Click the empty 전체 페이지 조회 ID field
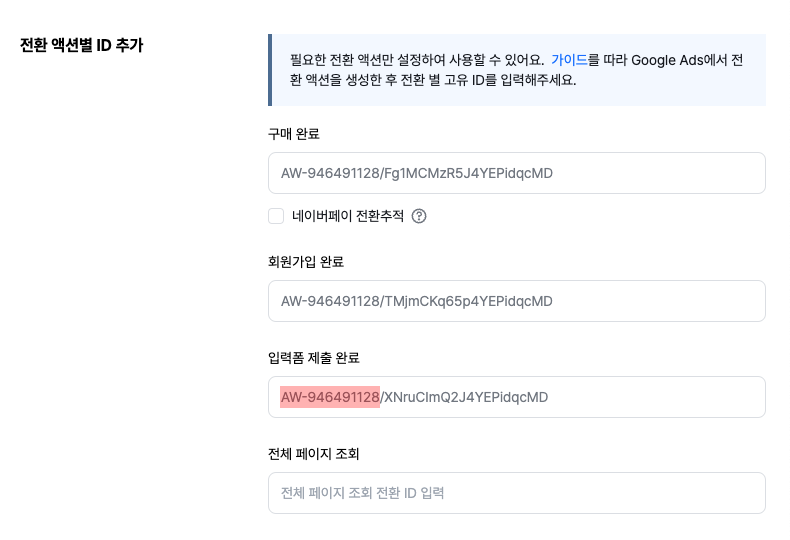 [516, 493]
